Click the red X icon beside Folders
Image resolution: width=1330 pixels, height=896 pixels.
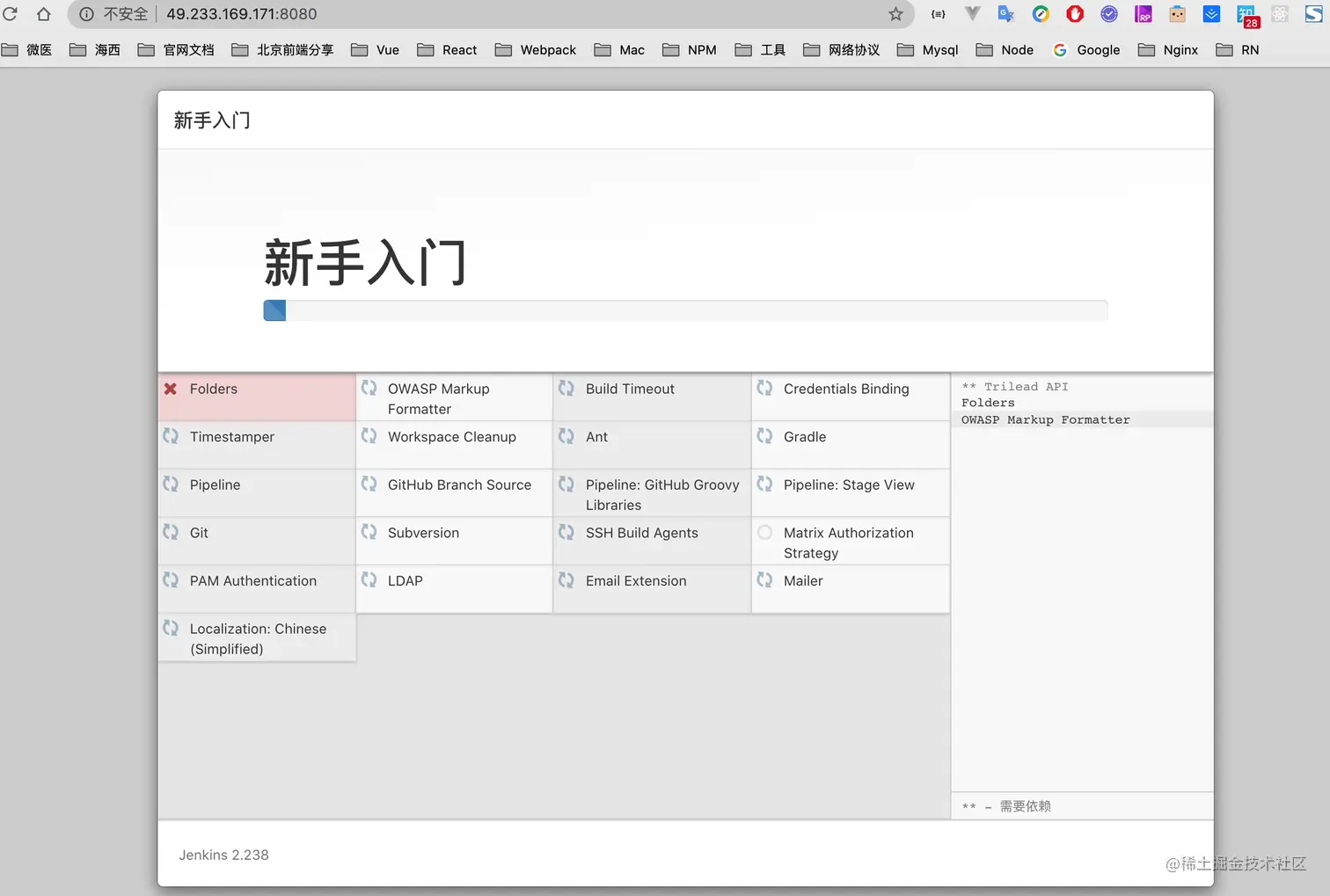point(171,389)
